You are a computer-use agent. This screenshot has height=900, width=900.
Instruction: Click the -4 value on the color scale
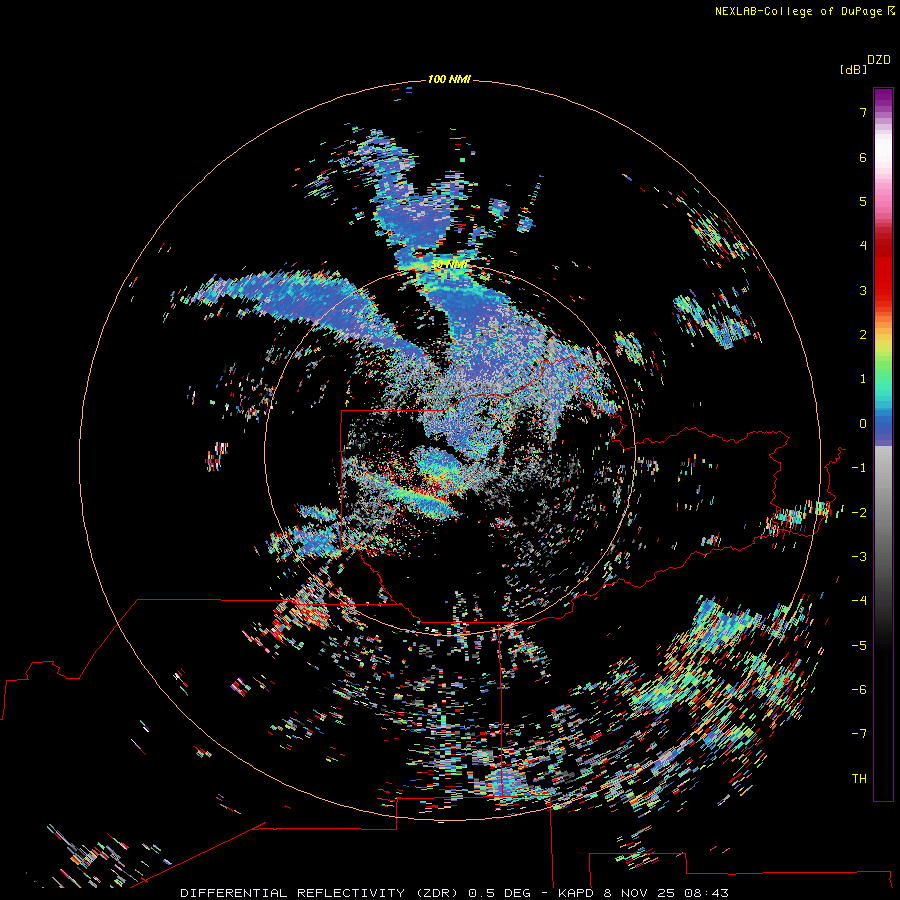click(x=859, y=601)
